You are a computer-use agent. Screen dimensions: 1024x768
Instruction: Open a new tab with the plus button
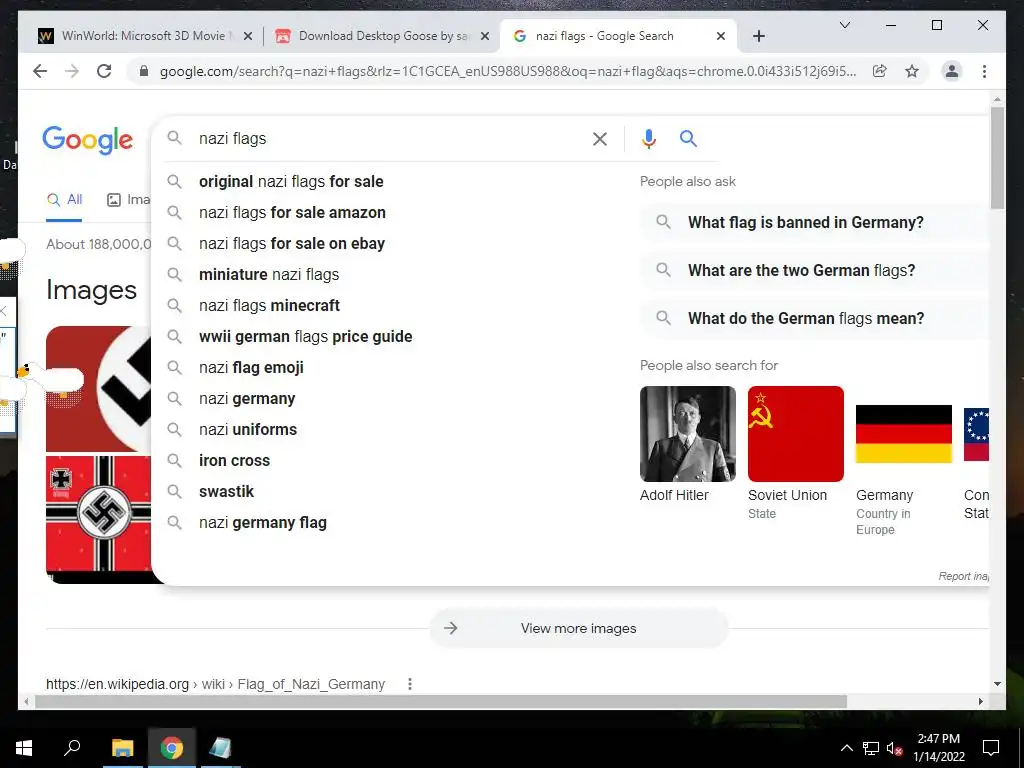coord(758,36)
